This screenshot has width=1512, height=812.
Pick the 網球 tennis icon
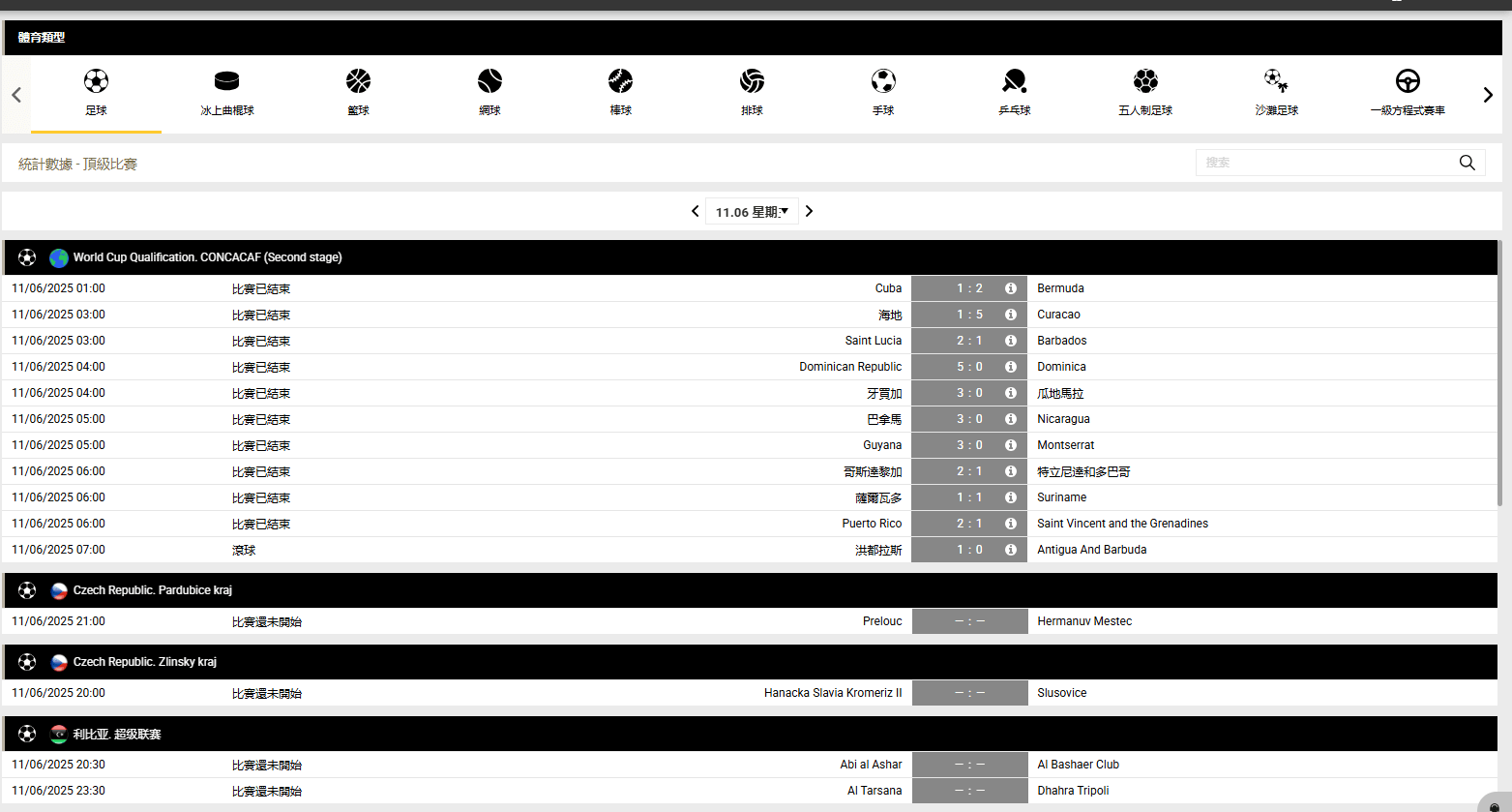click(489, 81)
